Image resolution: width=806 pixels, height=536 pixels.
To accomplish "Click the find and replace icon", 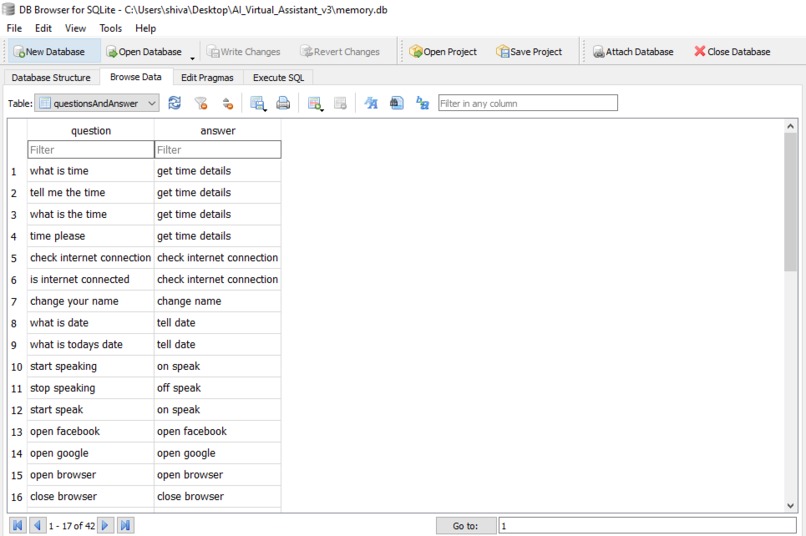I will pos(423,103).
